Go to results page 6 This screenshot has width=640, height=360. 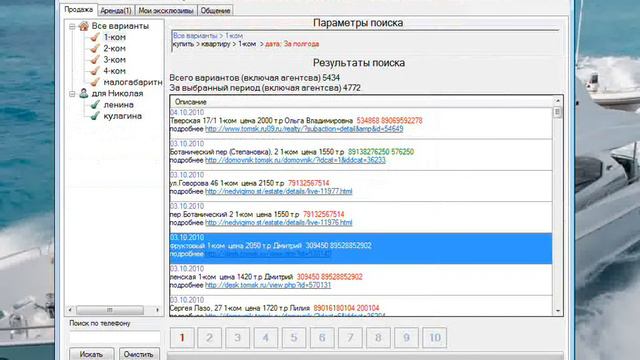(322, 338)
